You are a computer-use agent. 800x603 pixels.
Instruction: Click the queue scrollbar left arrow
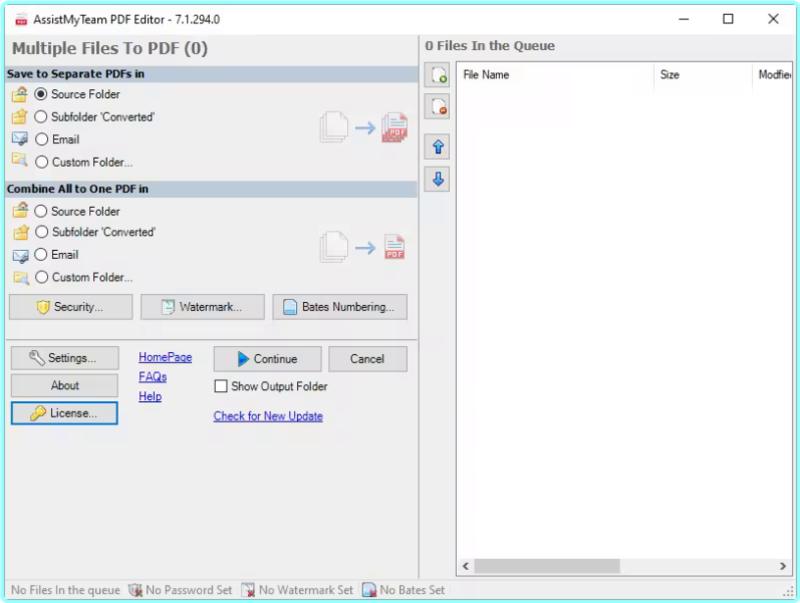pos(465,566)
